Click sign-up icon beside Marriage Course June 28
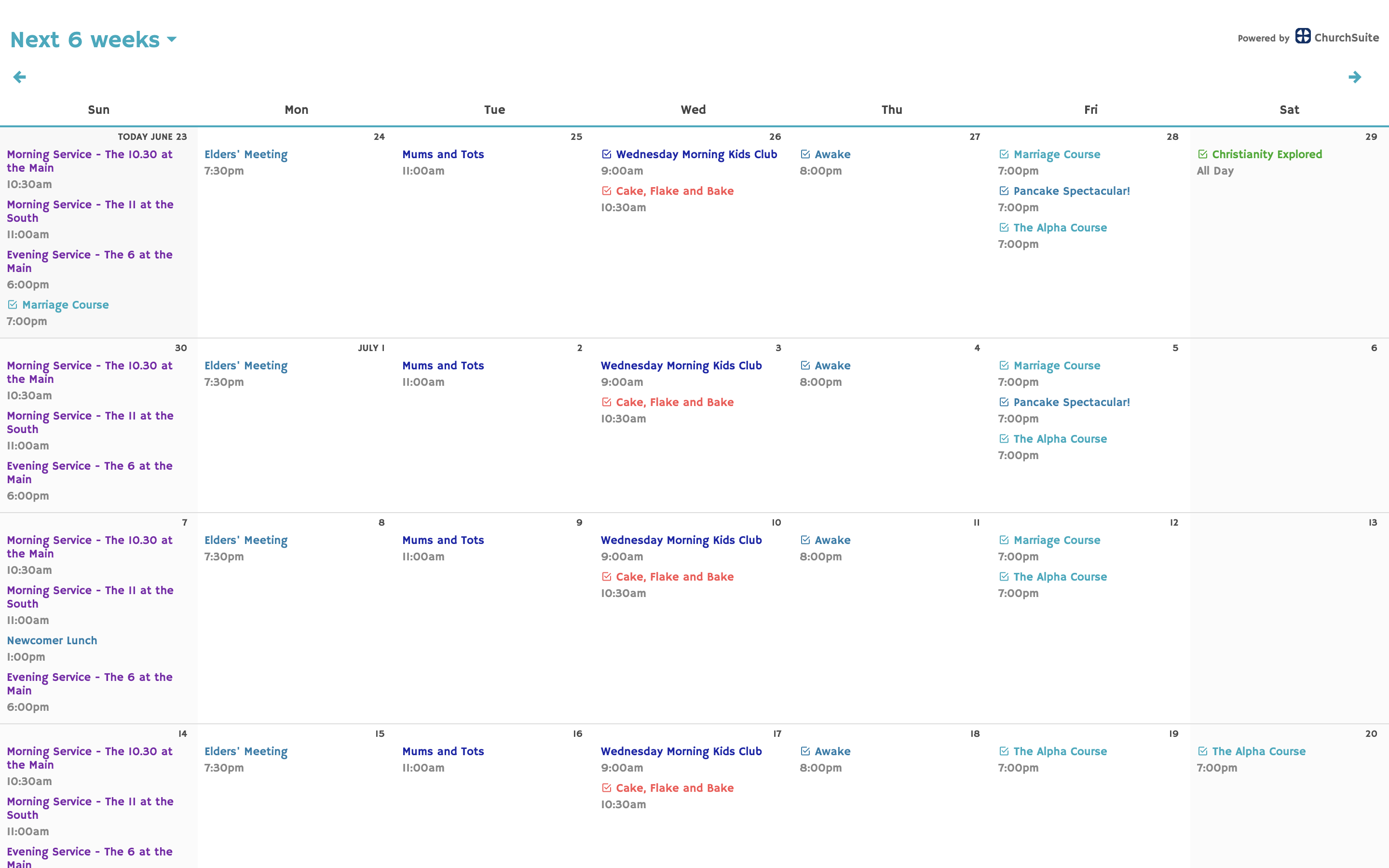The image size is (1389, 868). [x=1004, y=154]
